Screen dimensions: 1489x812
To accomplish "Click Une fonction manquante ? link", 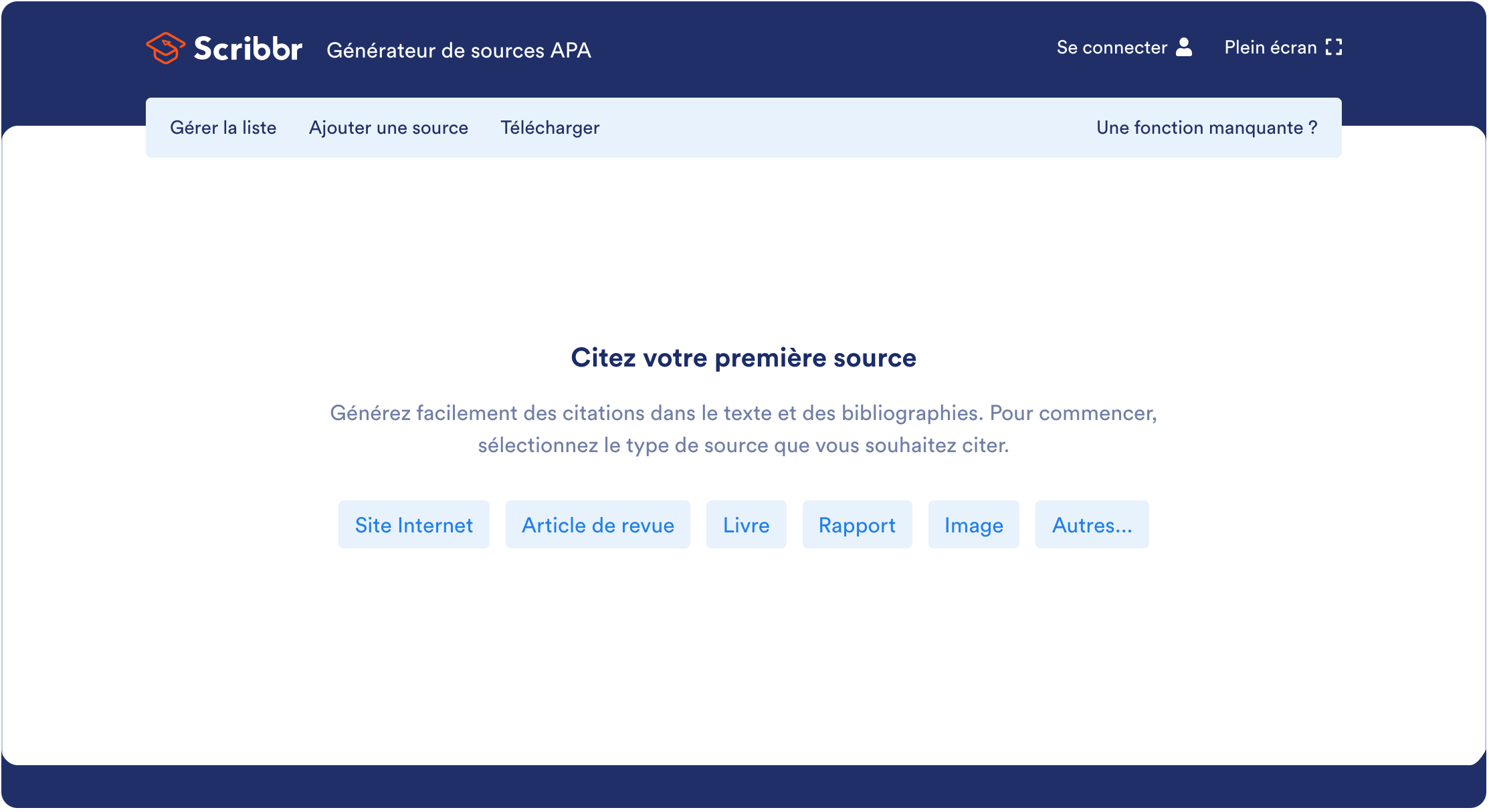I will 1207,128.
